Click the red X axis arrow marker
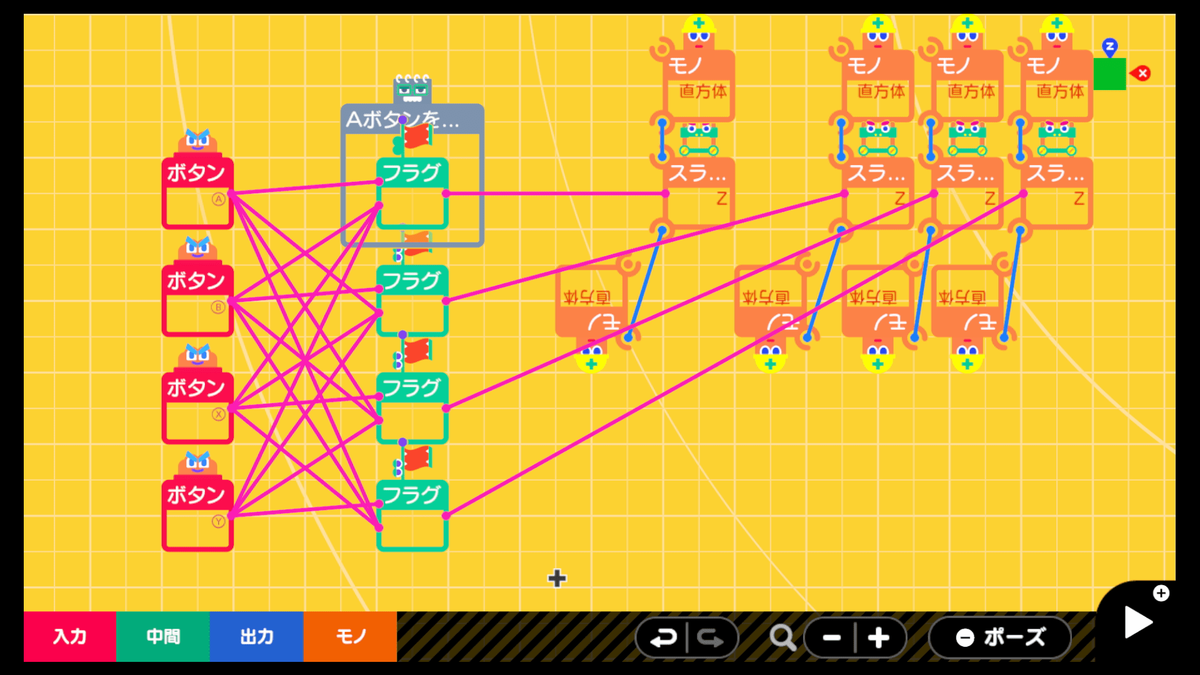The image size is (1200, 675). coord(1139,73)
